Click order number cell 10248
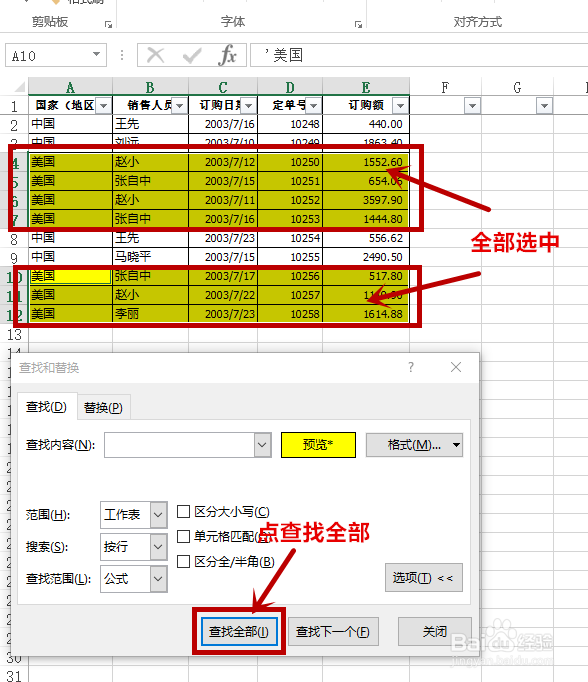The image size is (588, 682). tap(290, 124)
